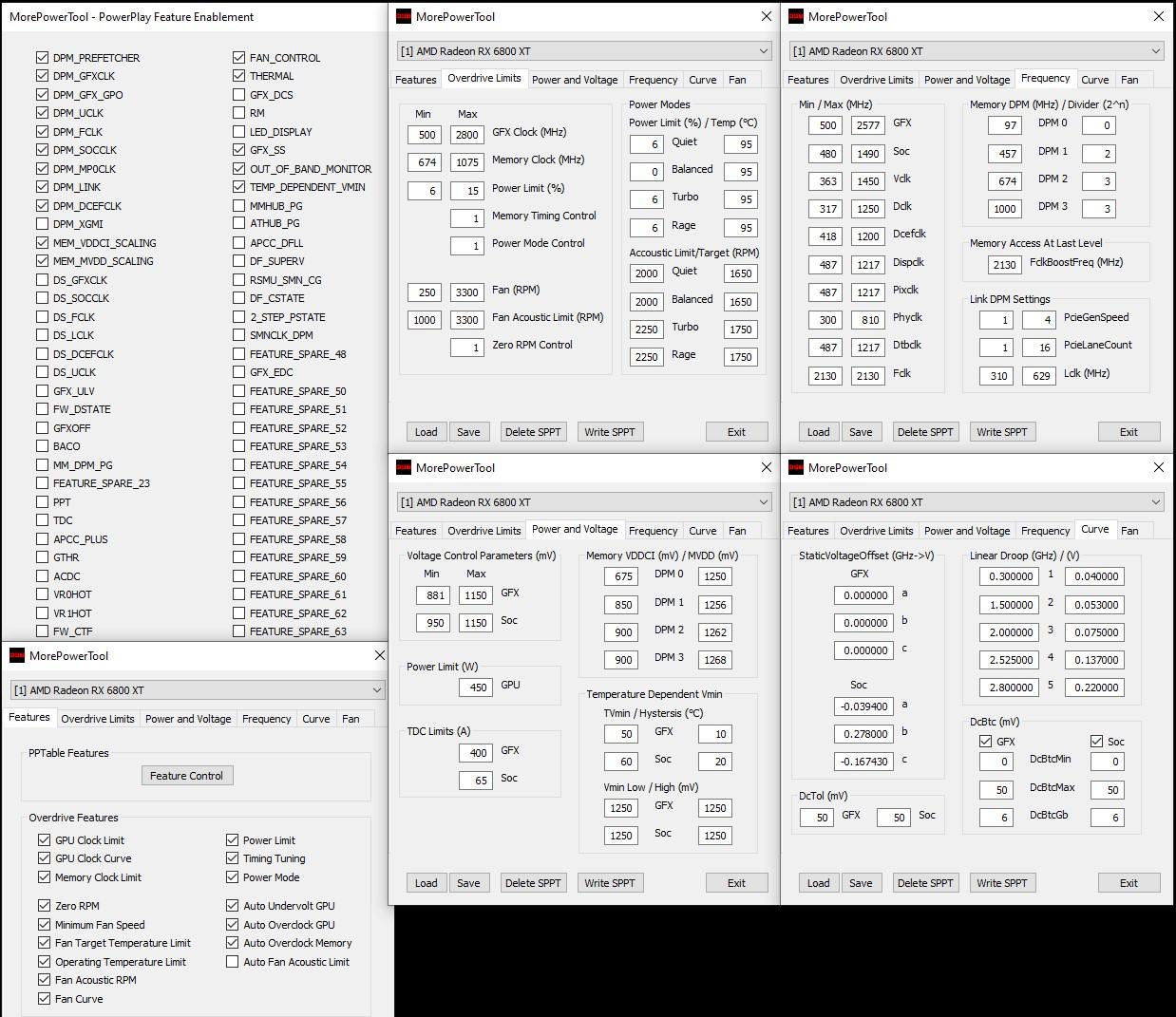Enable the DPM_XGMI feature checkbox
Screen dimensions: 1176x1017
point(42,224)
